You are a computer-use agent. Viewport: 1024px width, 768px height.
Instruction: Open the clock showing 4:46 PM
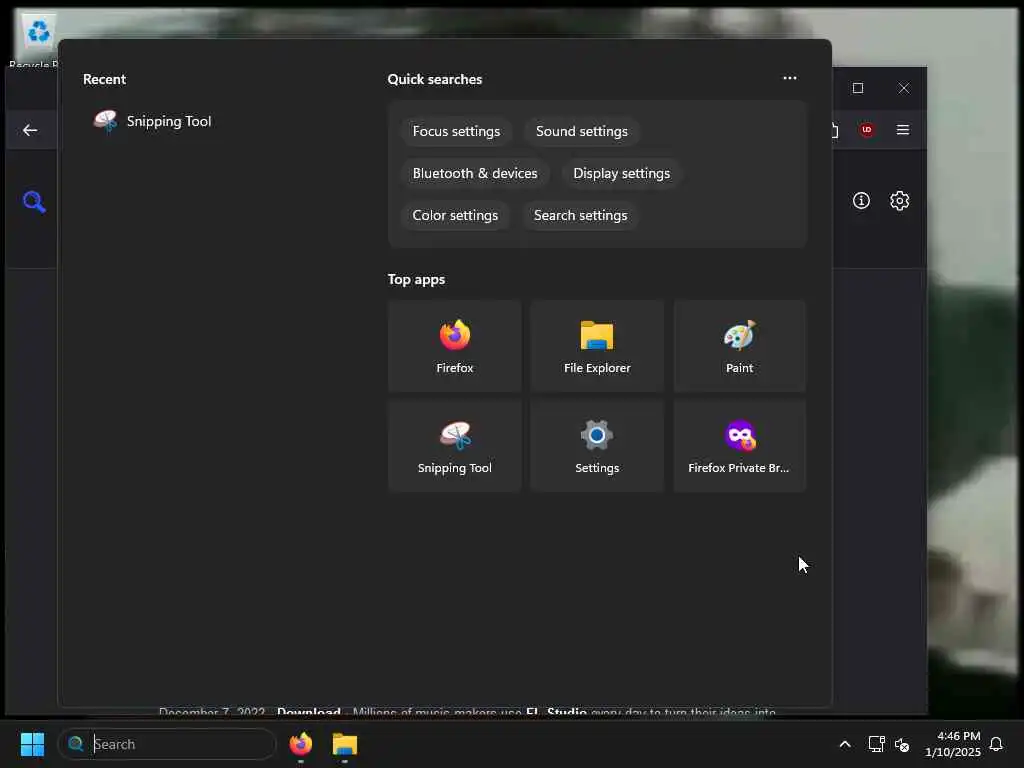coord(952,744)
